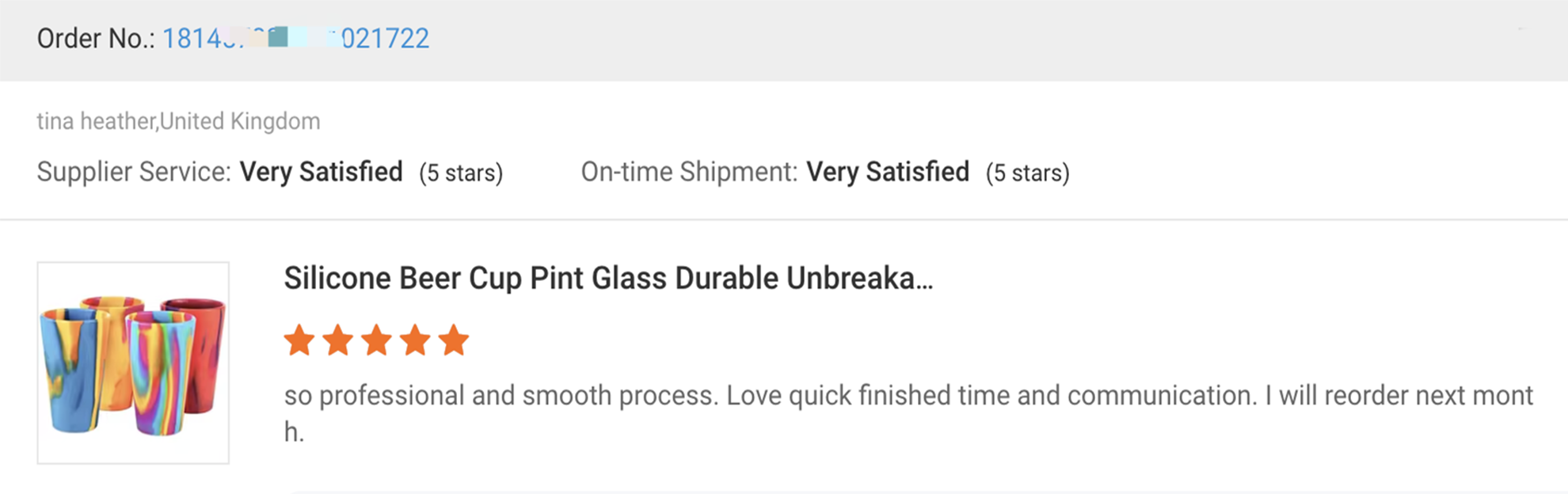Click the United Kingdom country text

(x=240, y=121)
